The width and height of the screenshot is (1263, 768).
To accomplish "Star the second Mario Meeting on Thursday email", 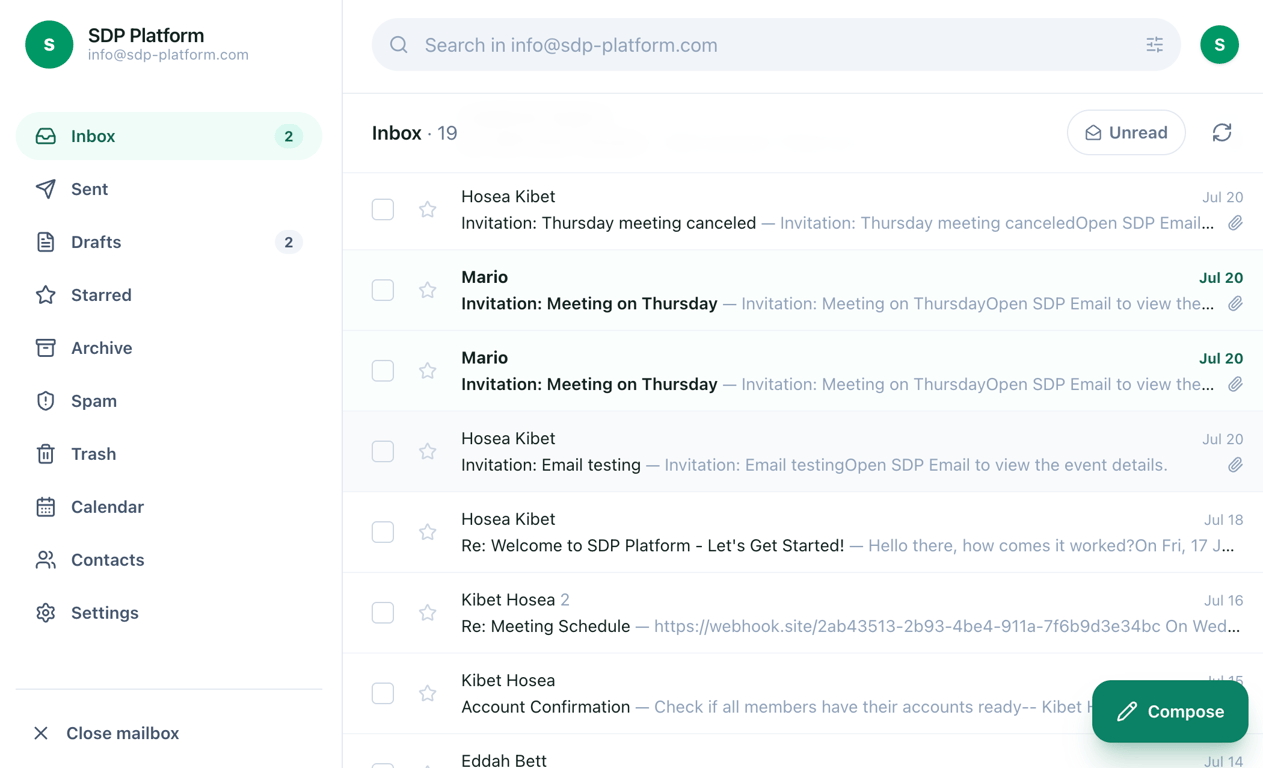I will [x=428, y=371].
